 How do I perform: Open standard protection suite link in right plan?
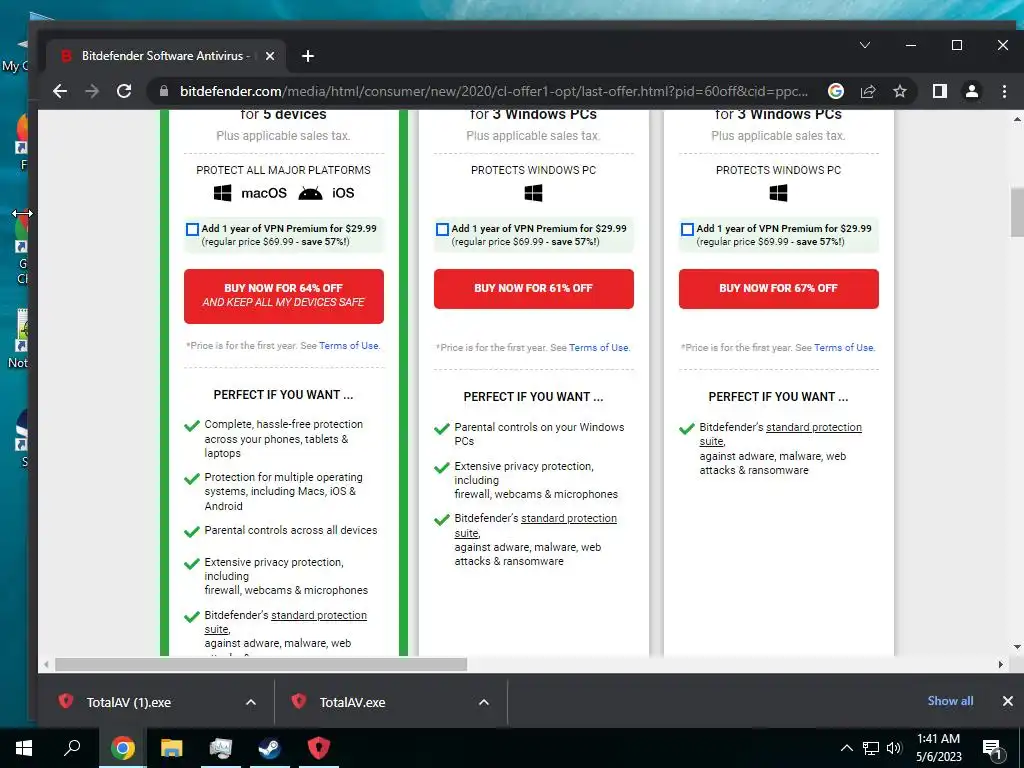pyautogui.click(x=814, y=427)
